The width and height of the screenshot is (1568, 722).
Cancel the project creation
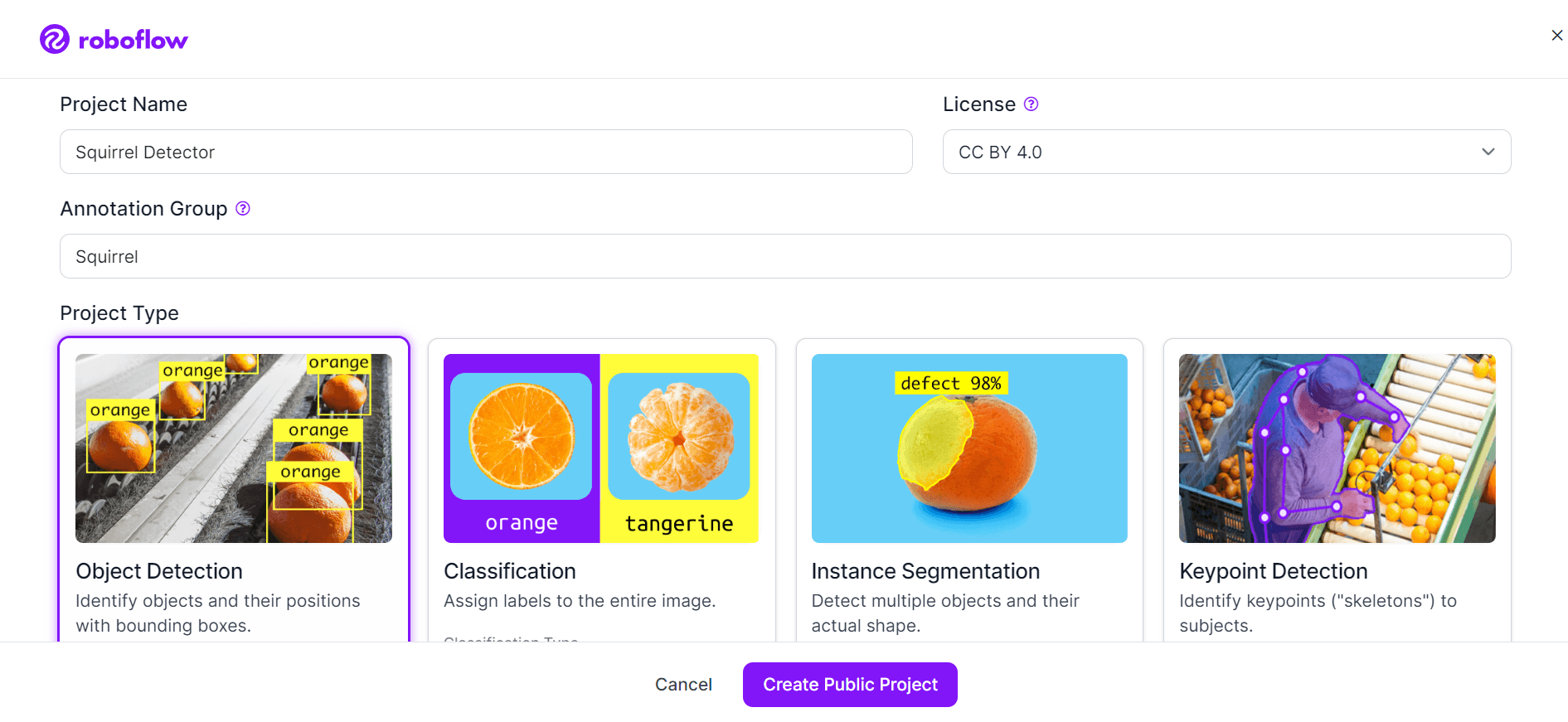[x=683, y=685]
